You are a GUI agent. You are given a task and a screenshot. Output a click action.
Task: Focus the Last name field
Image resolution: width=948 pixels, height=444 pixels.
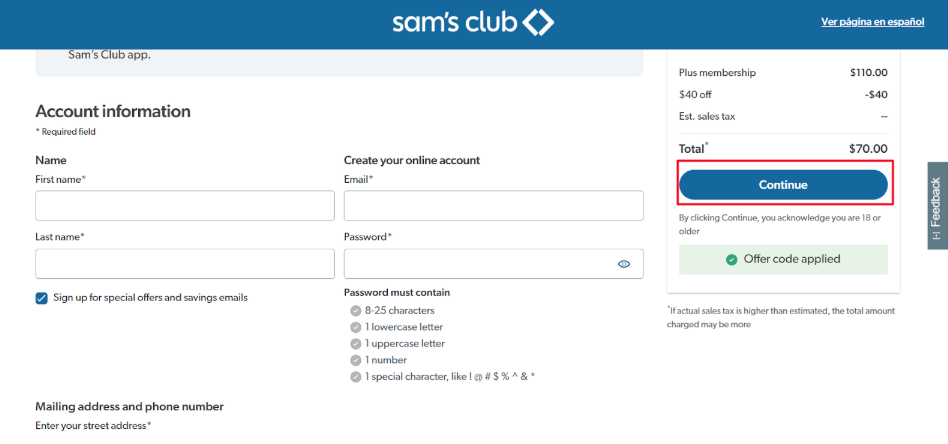point(185,264)
